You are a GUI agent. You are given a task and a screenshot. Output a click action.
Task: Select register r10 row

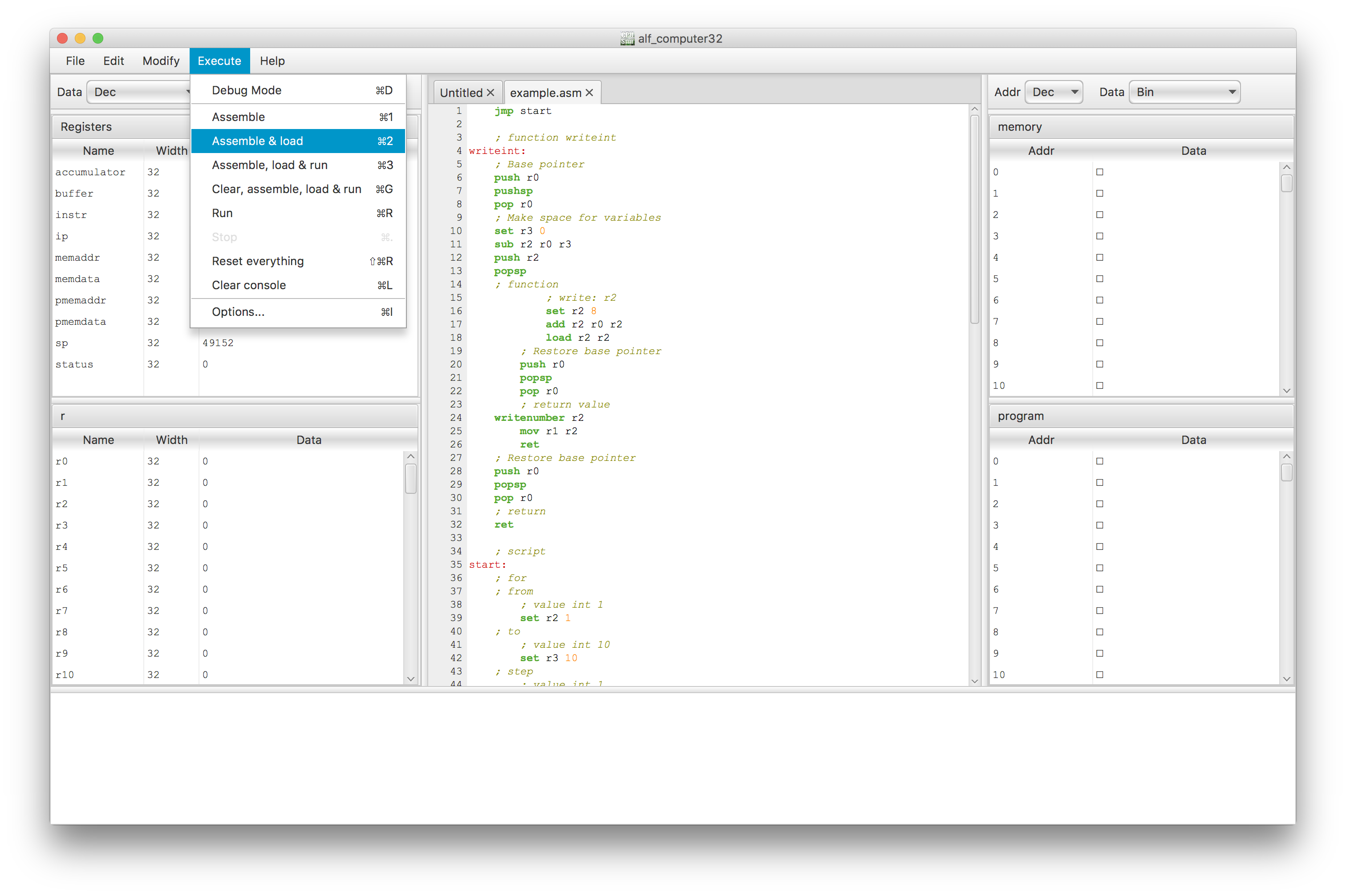[x=228, y=675]
